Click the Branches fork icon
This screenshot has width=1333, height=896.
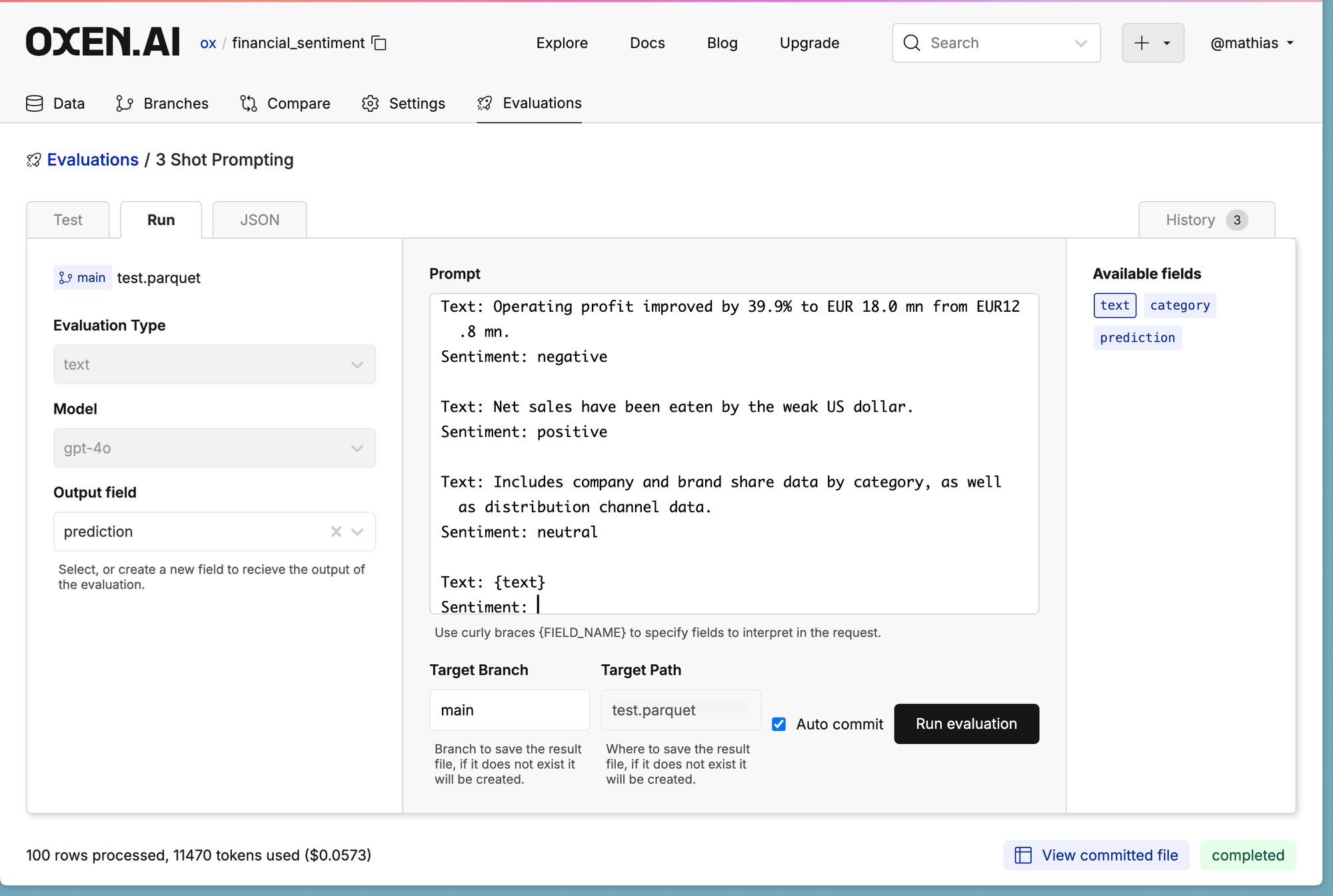pyautogui.click(x=124, y=103)
